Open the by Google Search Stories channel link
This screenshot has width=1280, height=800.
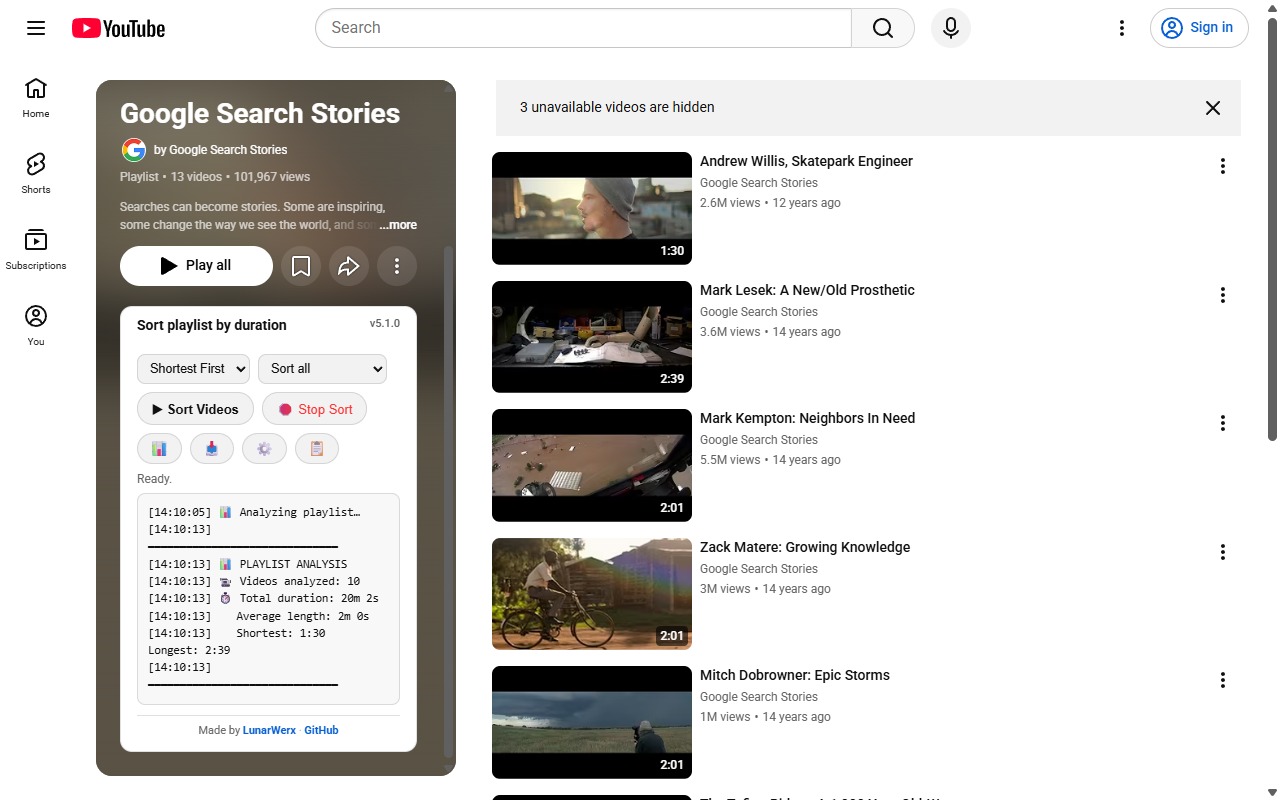220,150
